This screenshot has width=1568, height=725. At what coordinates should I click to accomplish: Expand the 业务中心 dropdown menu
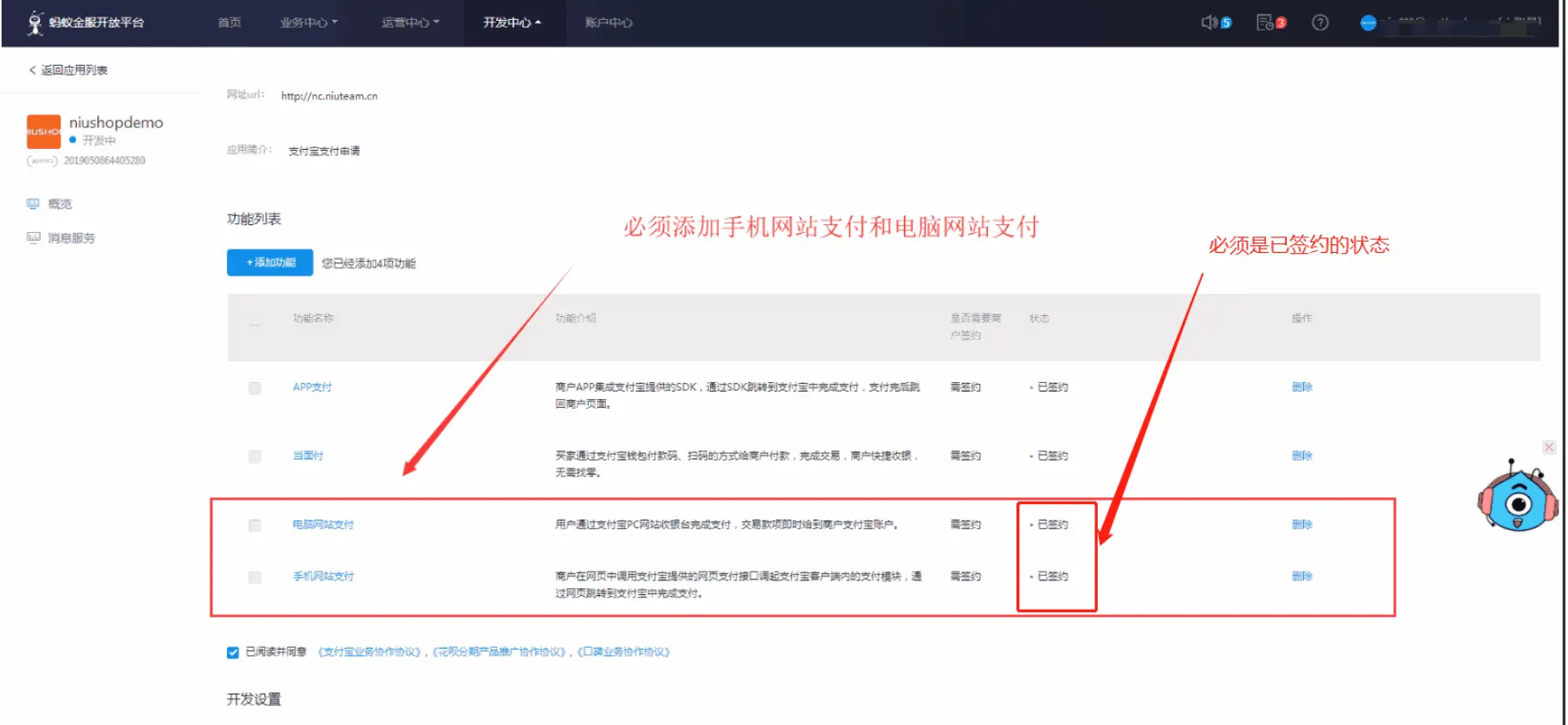tap(308, 23)
